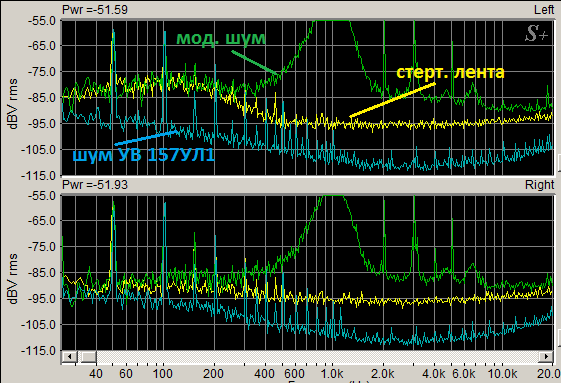Click the 'Pwr =-51.59' readout

pos(95,10)
